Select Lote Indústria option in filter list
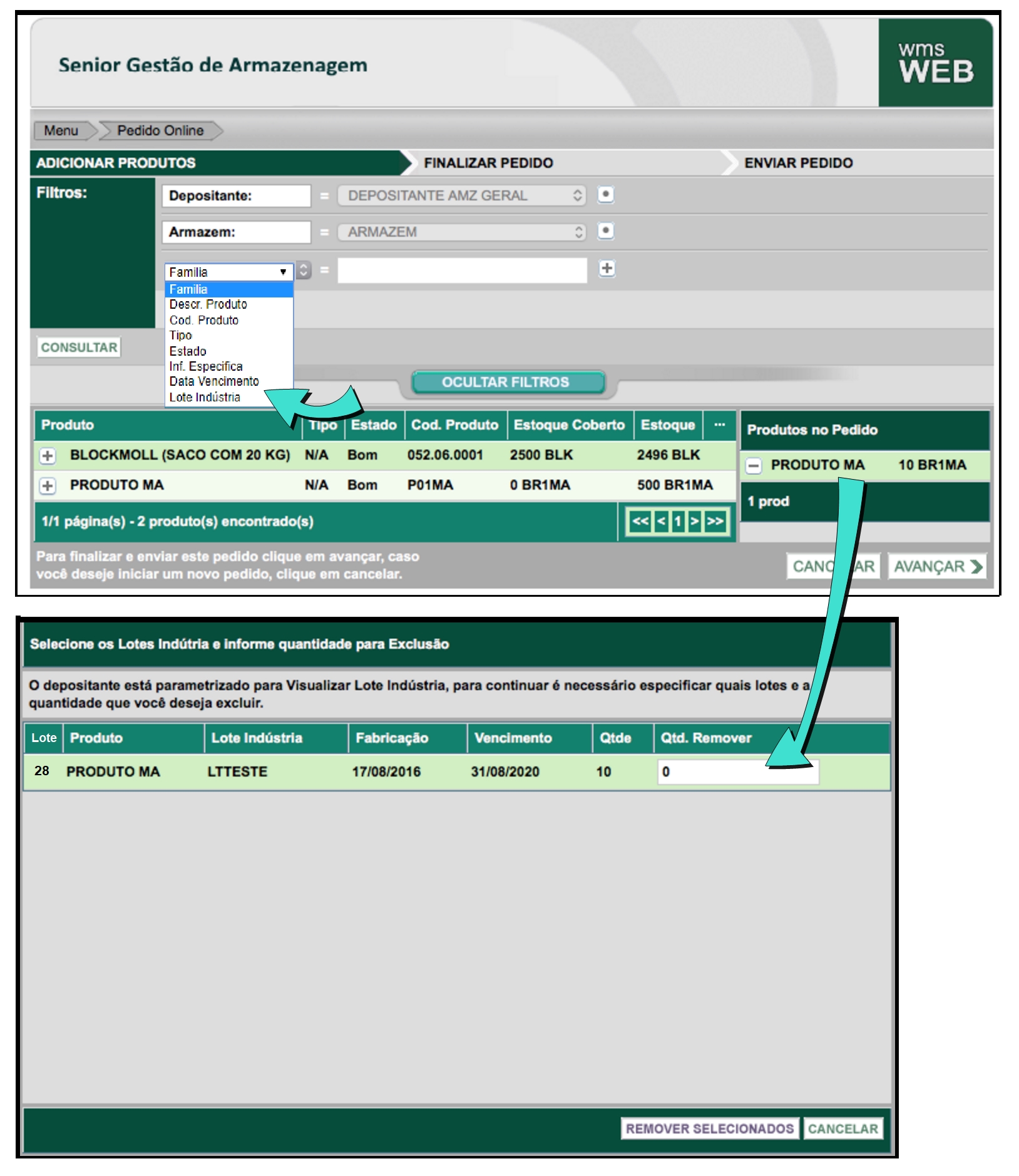Viewport: 1019px width, 1176px height. [x=229, y=397]
